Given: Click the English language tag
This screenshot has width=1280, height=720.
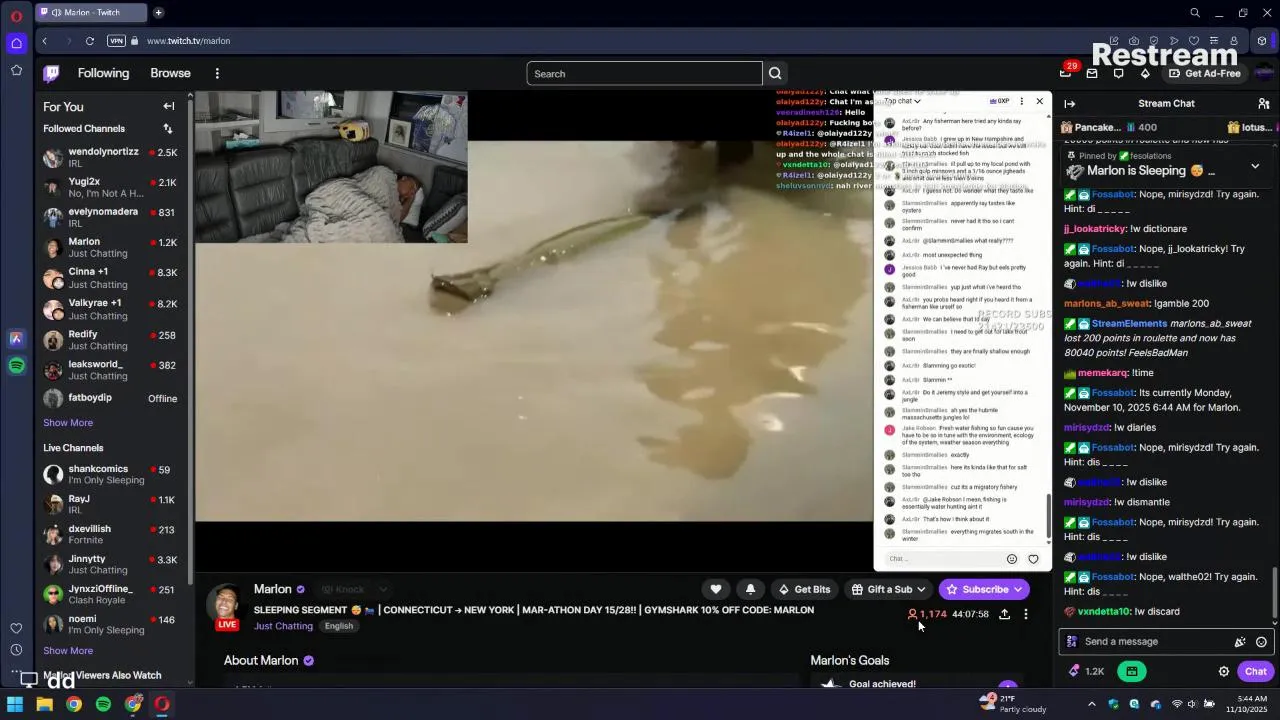Looking at the screenshot, I should (338, 626).
